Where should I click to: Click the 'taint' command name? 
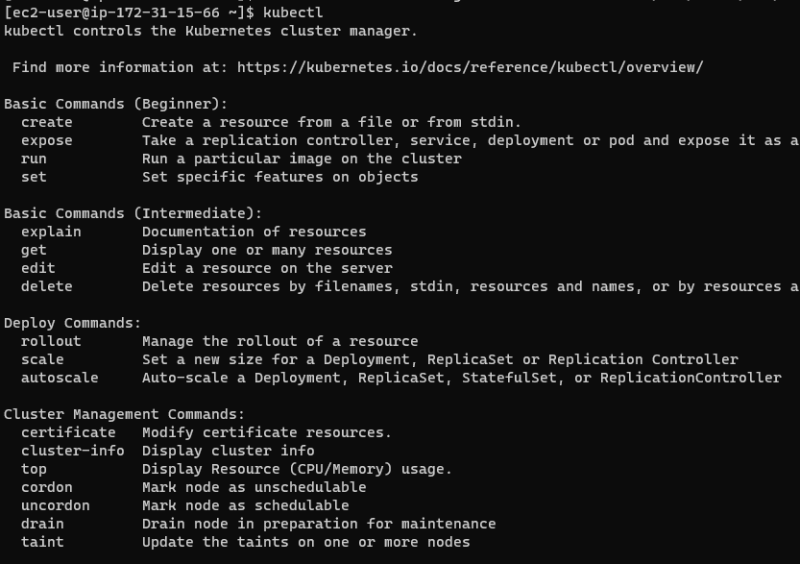(42, 541)
